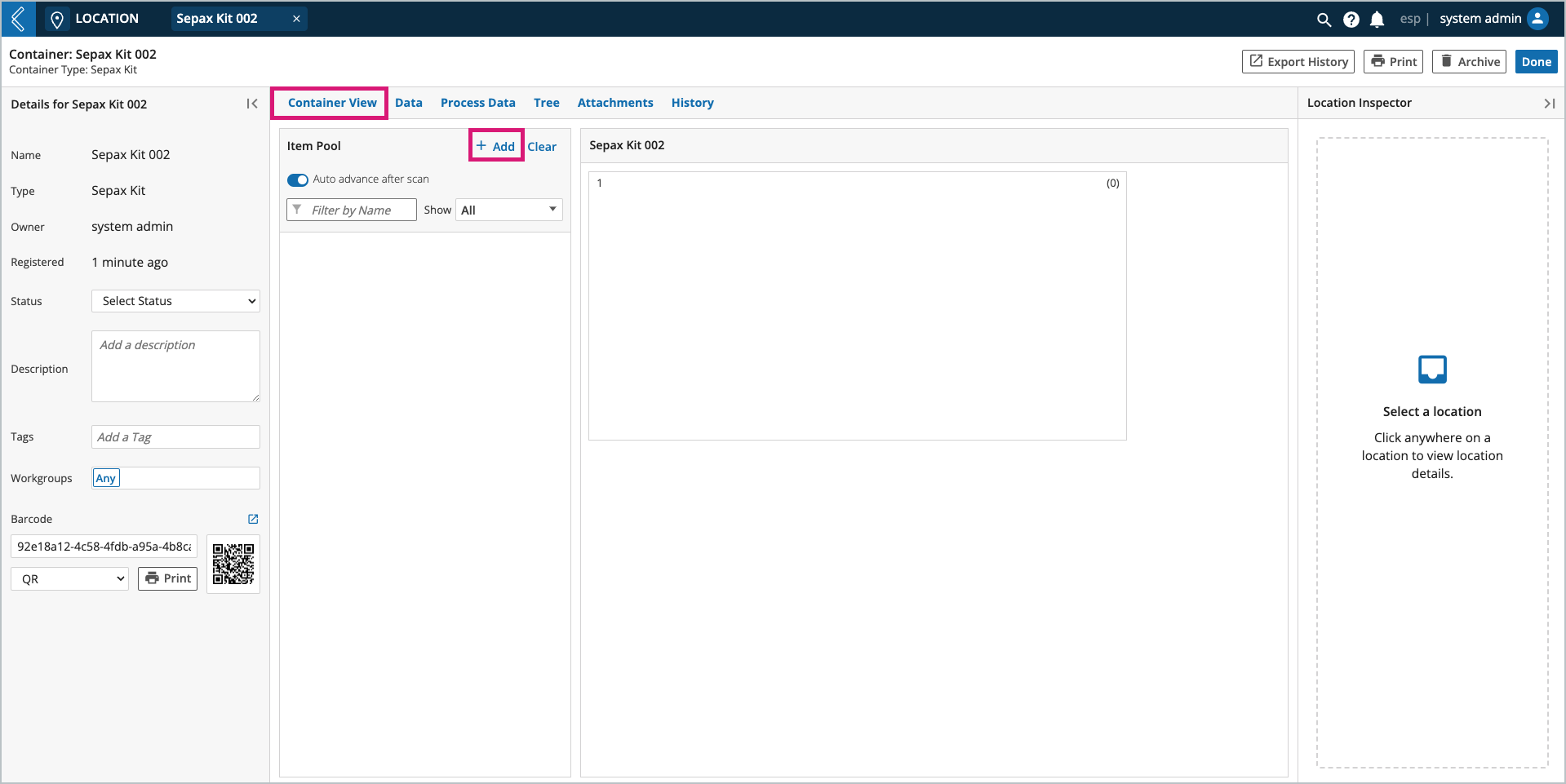Click the esp language label
This screenshot has height=784, width=1566.
1410,19
